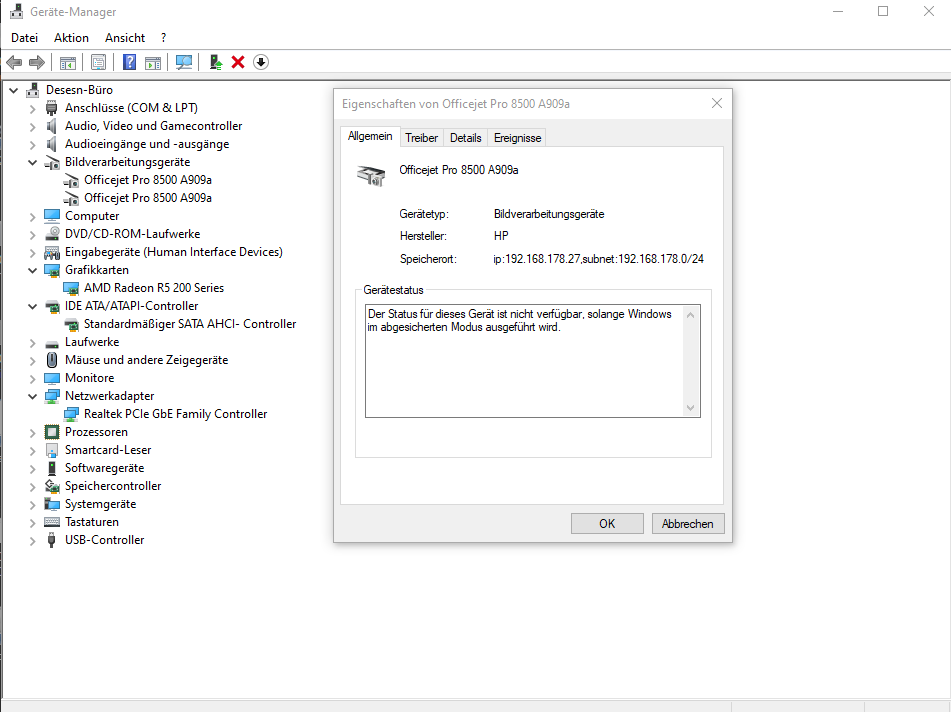Confirm the dialog with OK

[x=607, y=523]
